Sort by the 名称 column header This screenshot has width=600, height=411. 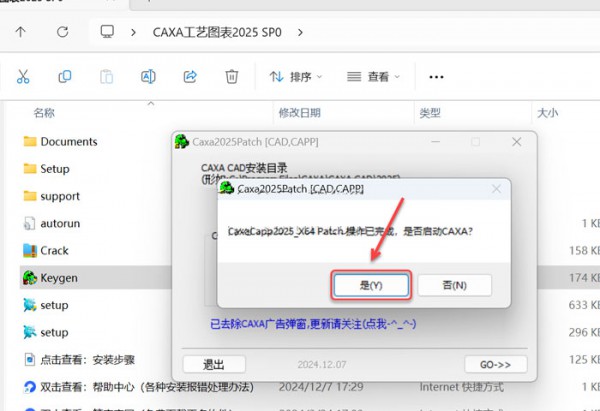click(x=44, y=113)
